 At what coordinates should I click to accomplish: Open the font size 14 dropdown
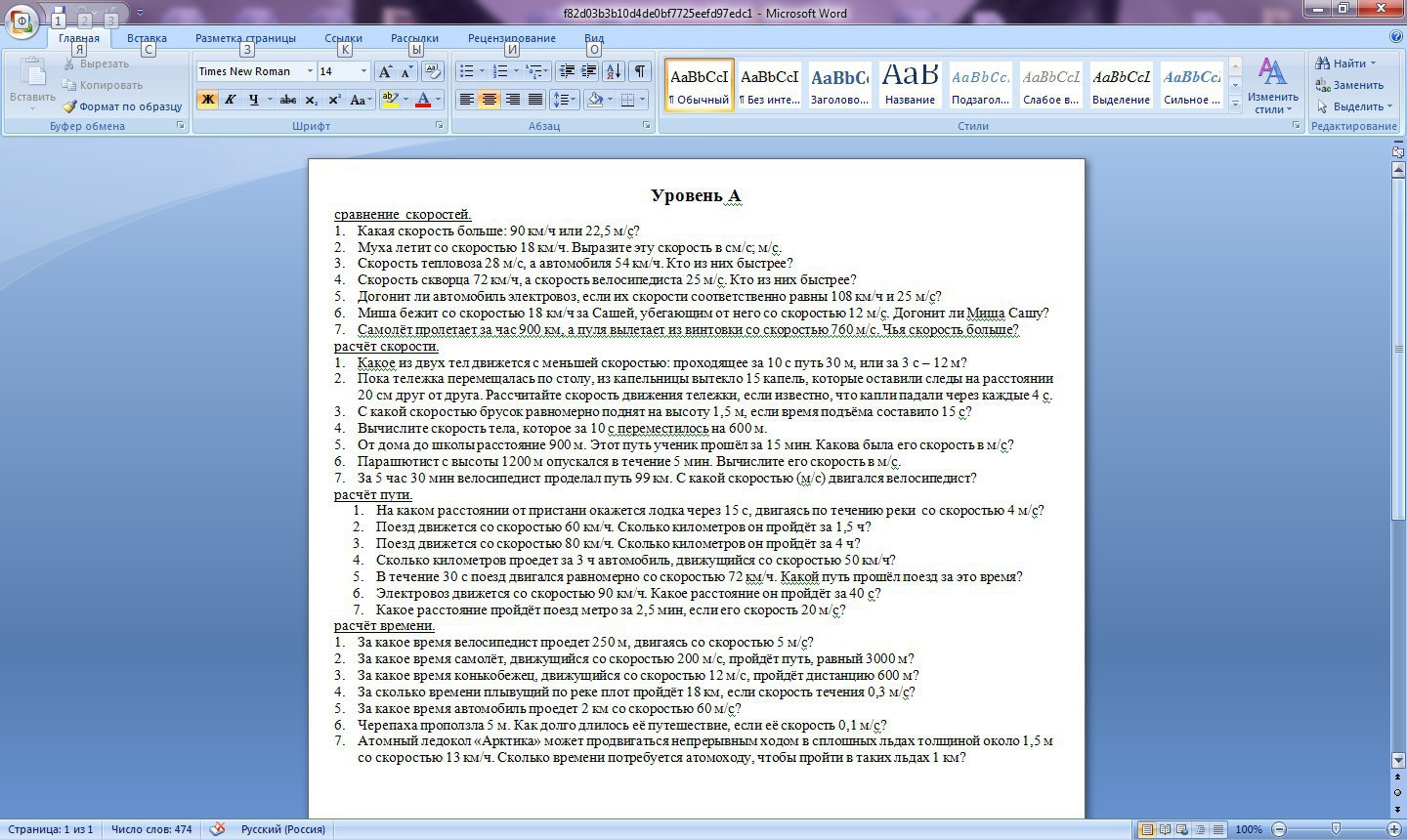[x=363, y=71]
